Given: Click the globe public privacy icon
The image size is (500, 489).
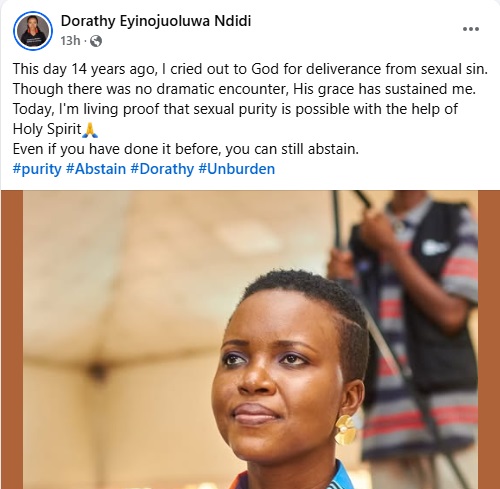Looking at the screenshot, I should pyautogui.click(x=96, y=41).
